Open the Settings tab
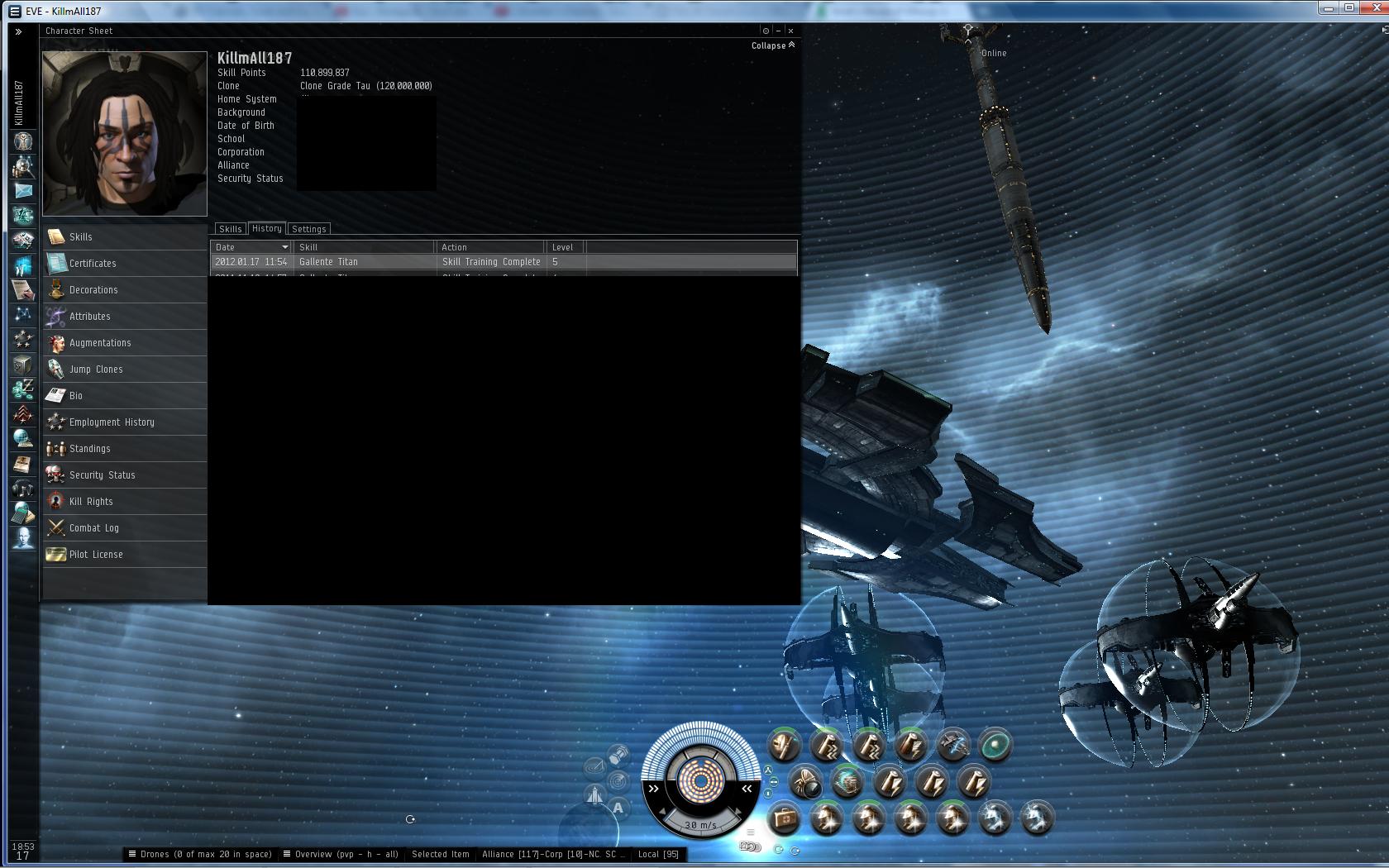Screen dimensions: 1389x868 click(309, 229)
